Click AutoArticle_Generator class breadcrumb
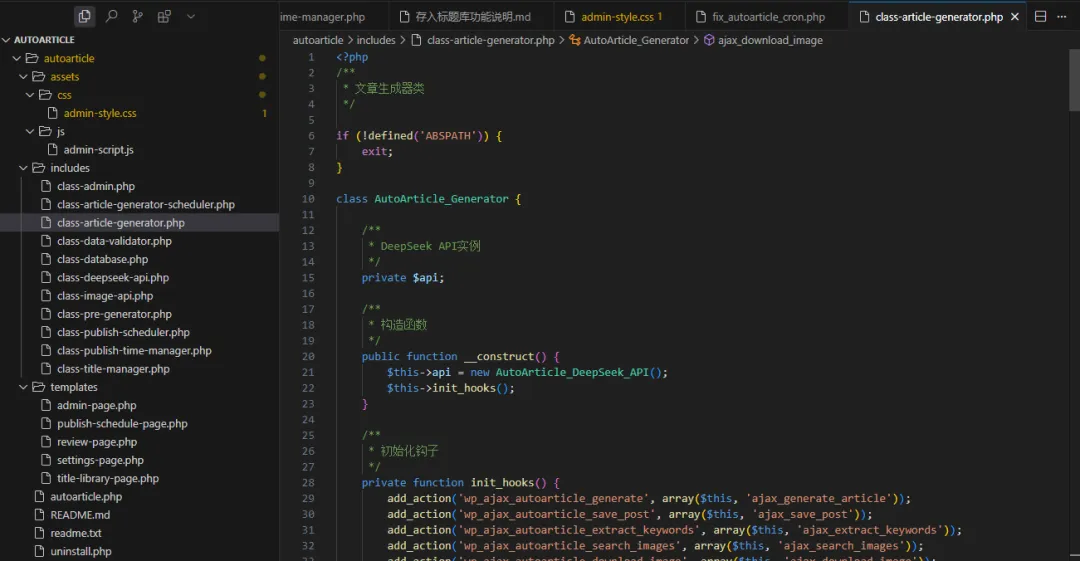 tap(636, 40)
